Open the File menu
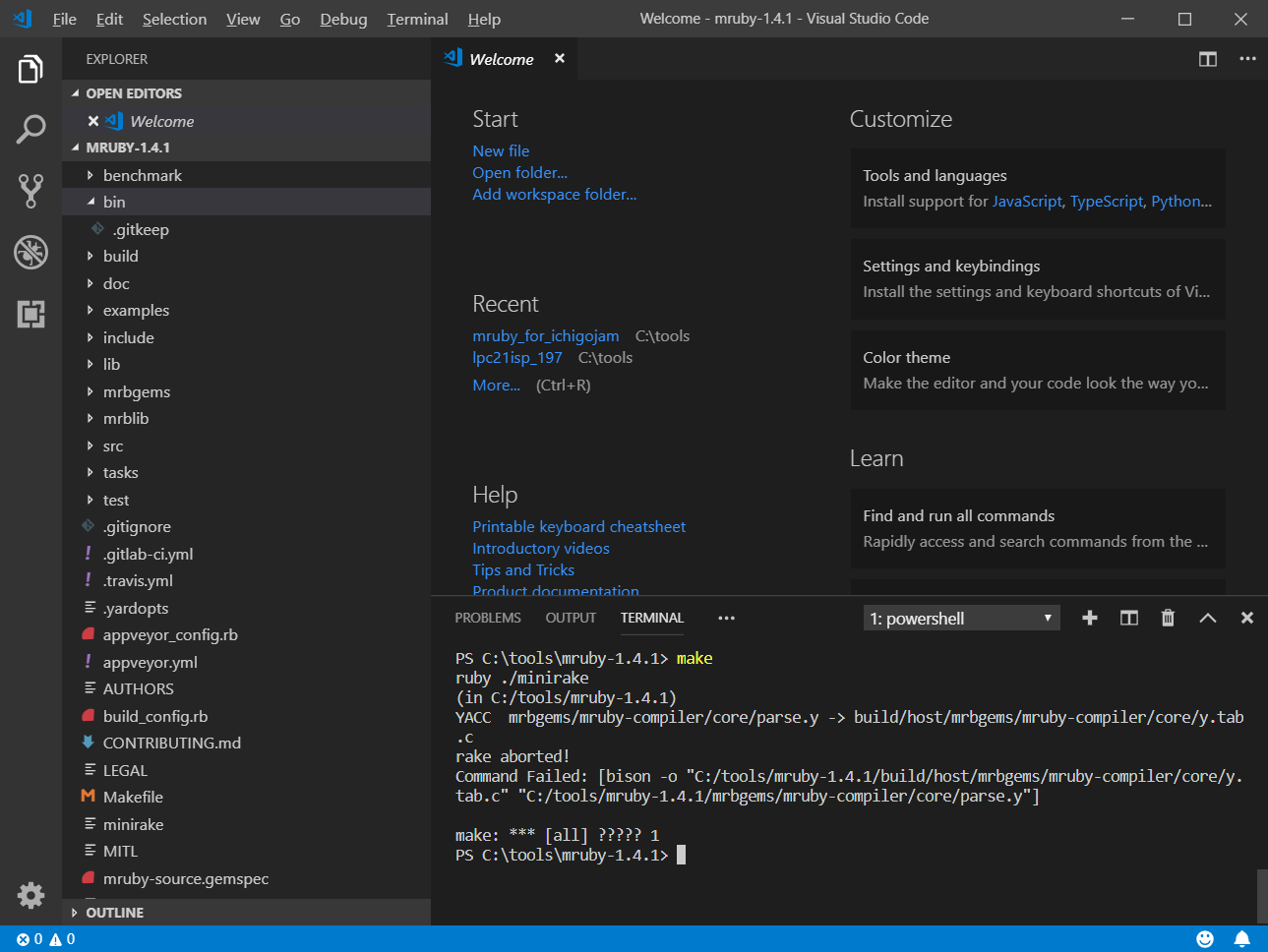 point(65,19)
